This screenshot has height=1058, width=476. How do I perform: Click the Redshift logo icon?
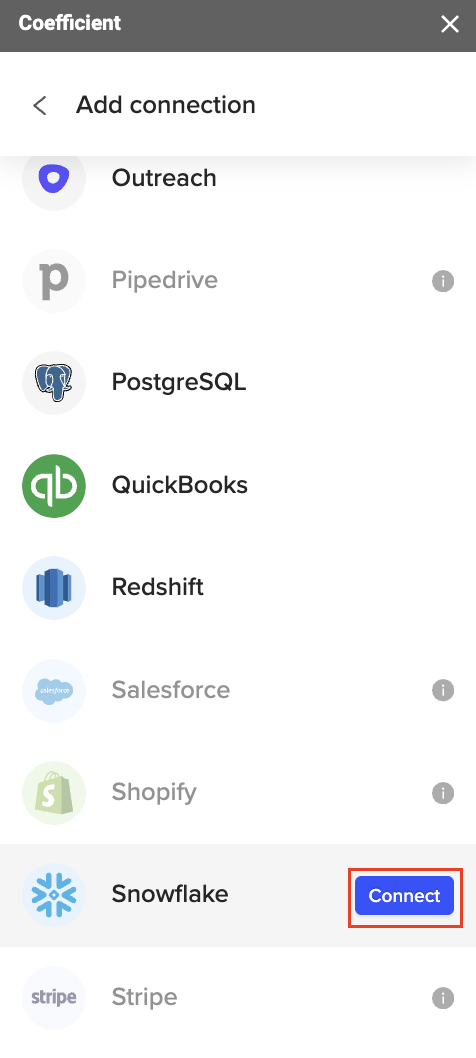(x=54, y=588)
